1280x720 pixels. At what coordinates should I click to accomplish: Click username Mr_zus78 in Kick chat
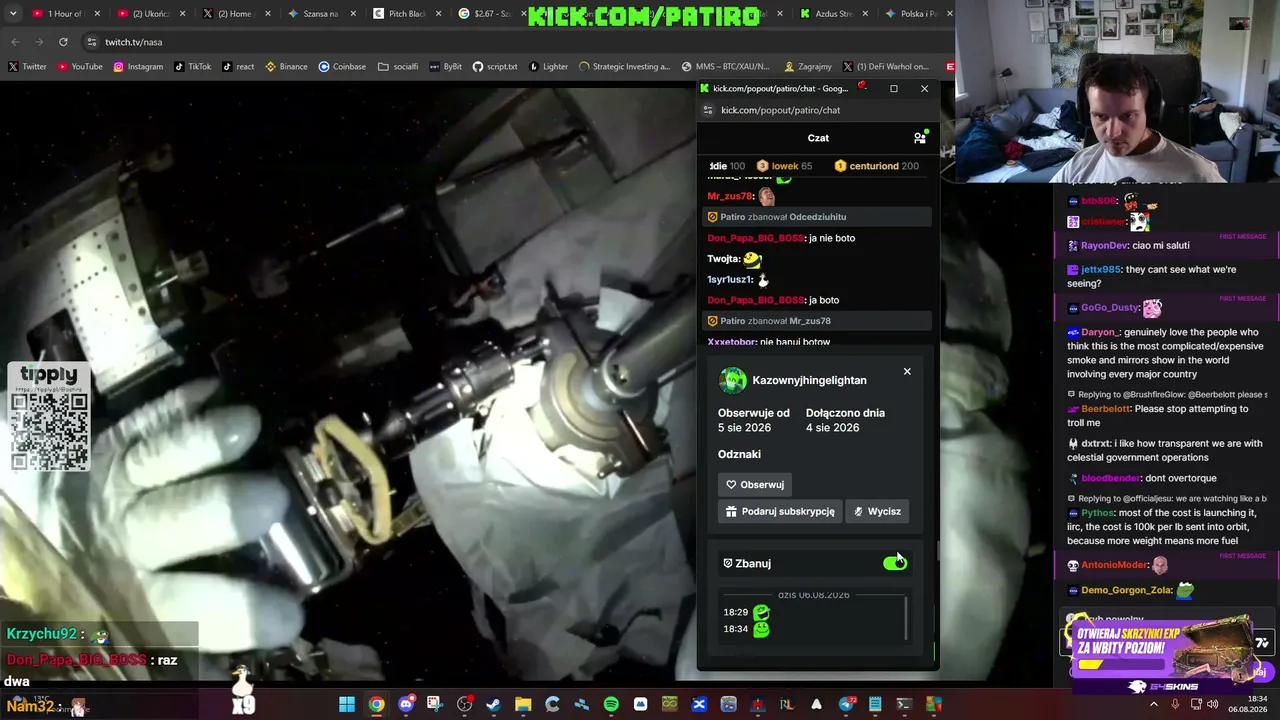(x=730, y=196)
